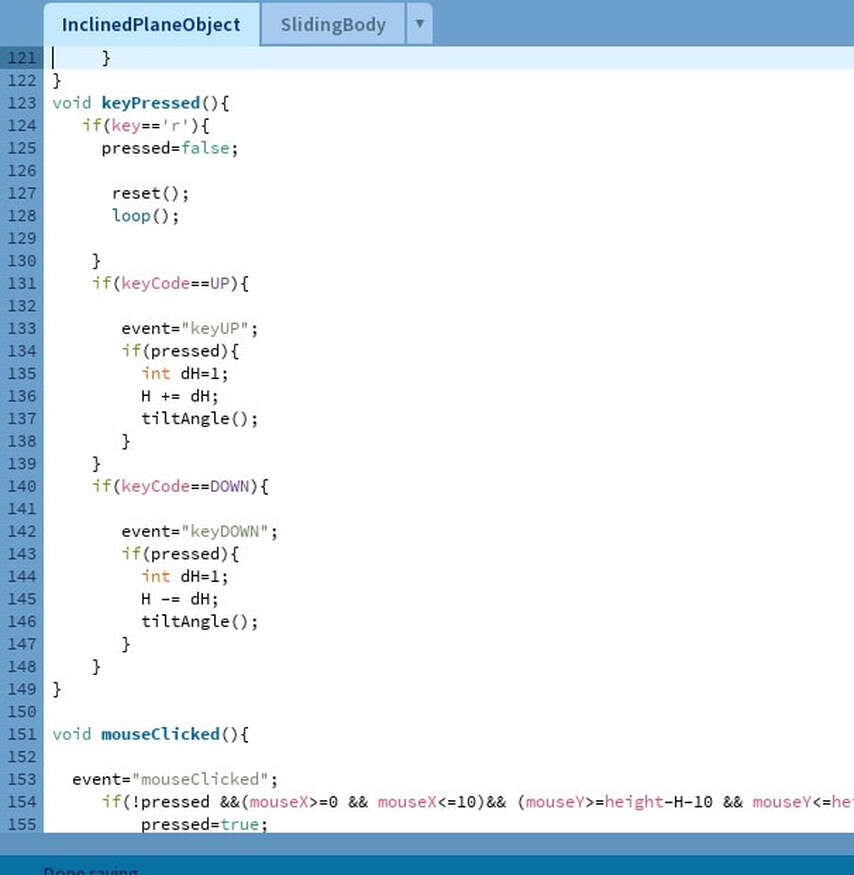Switch to the SlidingBody tab
This screenshot has width=854, height=875.
333,25
